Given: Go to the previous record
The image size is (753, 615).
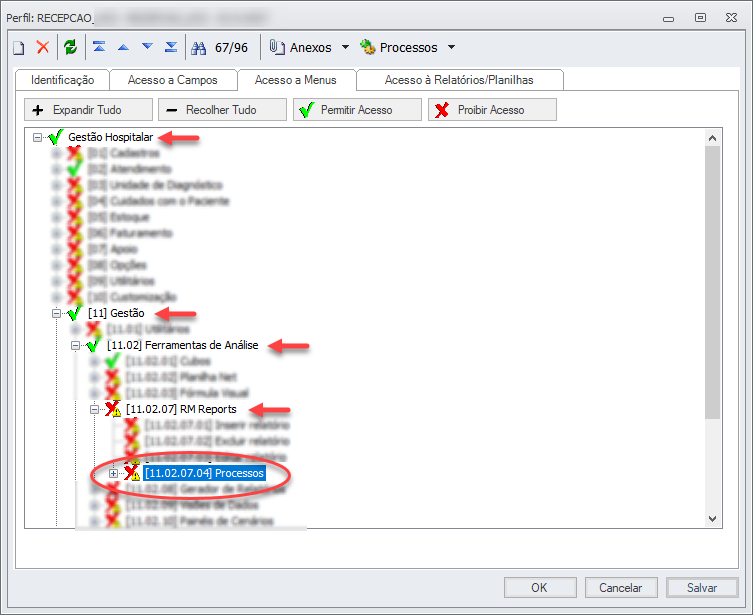Looking at the screenshot, I should [123, 47].
